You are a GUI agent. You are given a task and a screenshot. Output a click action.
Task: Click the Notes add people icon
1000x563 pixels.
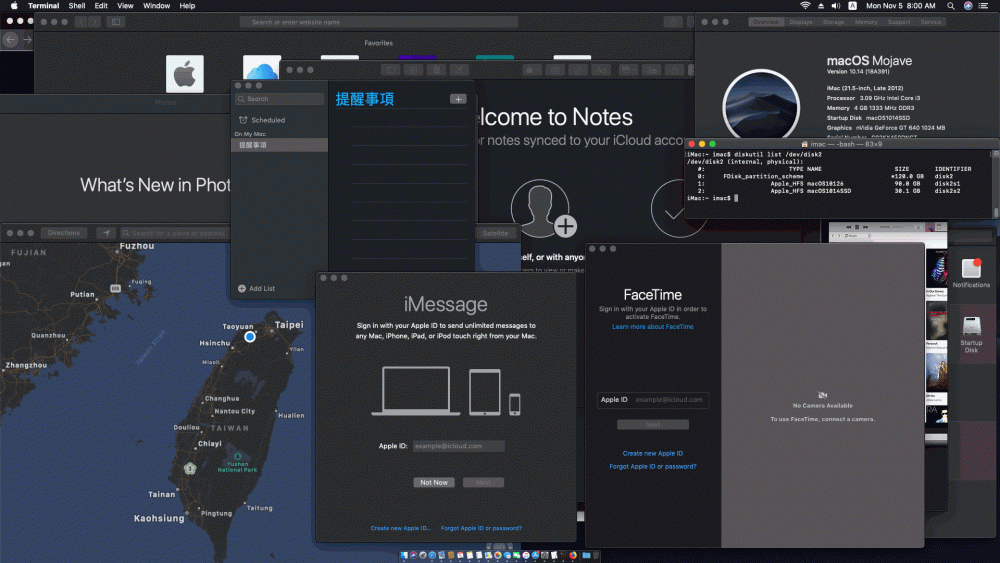coord(651,70)
